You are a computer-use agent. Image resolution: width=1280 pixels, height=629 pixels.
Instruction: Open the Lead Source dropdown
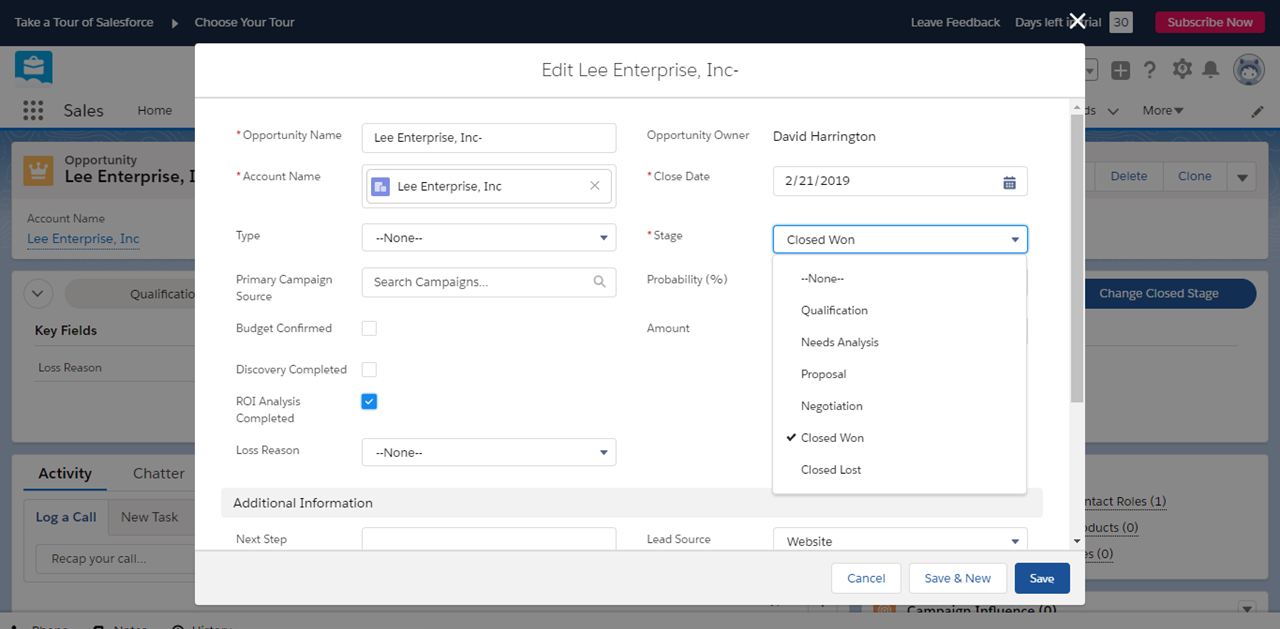click(899, 541)
